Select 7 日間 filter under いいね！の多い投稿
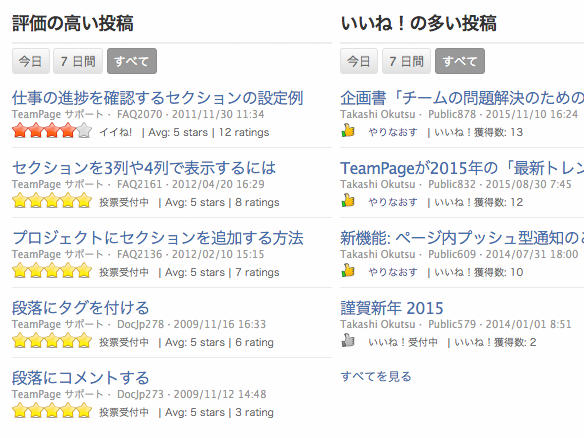 (406, 61)
